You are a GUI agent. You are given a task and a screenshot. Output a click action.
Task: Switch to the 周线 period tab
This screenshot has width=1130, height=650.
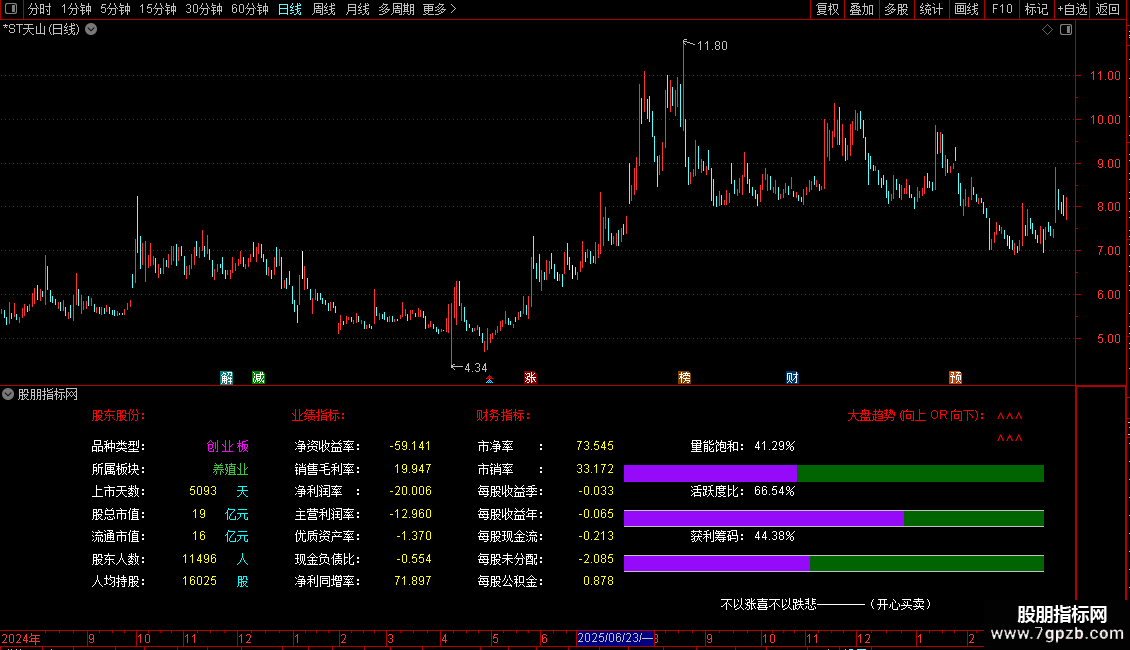(324, 9)
